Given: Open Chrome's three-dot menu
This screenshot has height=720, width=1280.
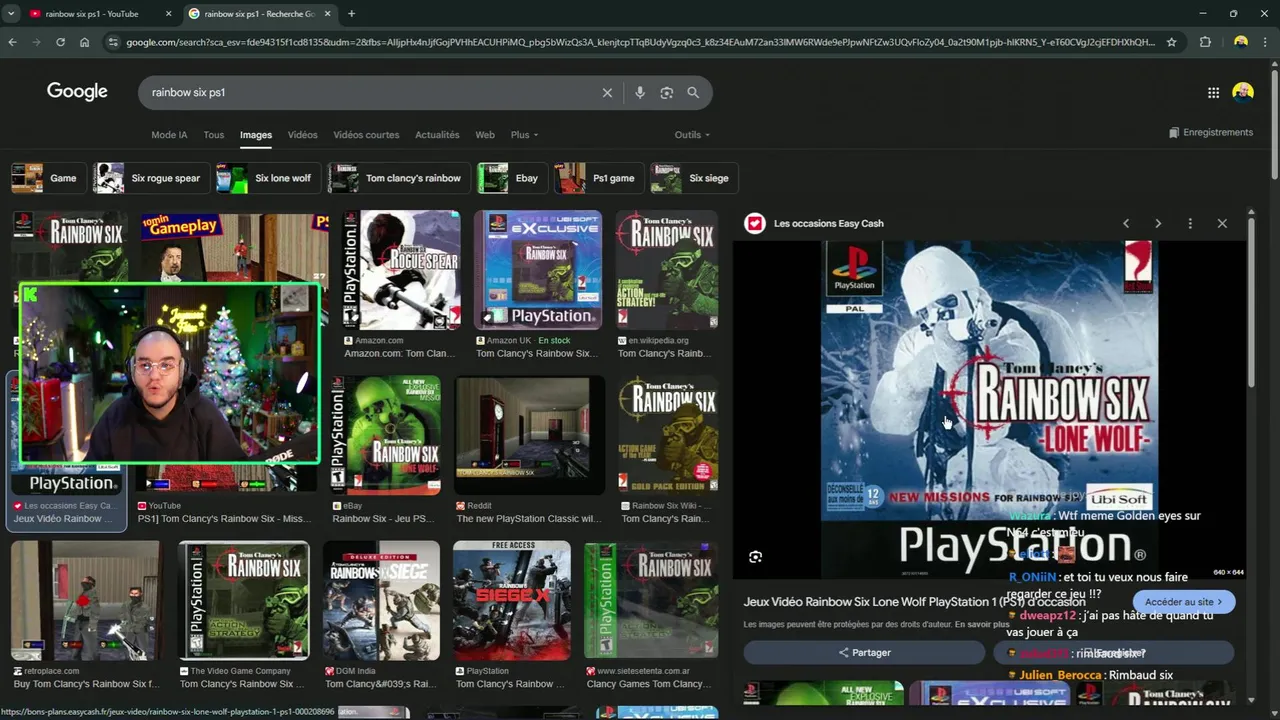Looking at the screenshot, I should tap(1266, 42).
